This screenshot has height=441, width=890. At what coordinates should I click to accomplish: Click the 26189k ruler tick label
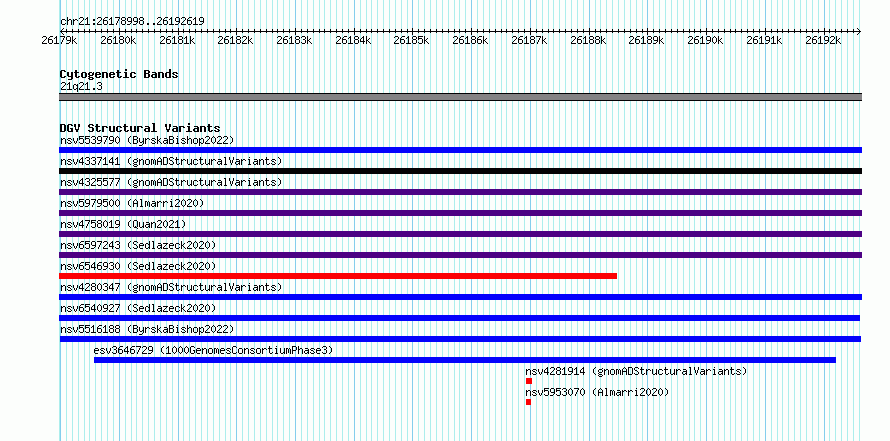(x=646, y=40)
